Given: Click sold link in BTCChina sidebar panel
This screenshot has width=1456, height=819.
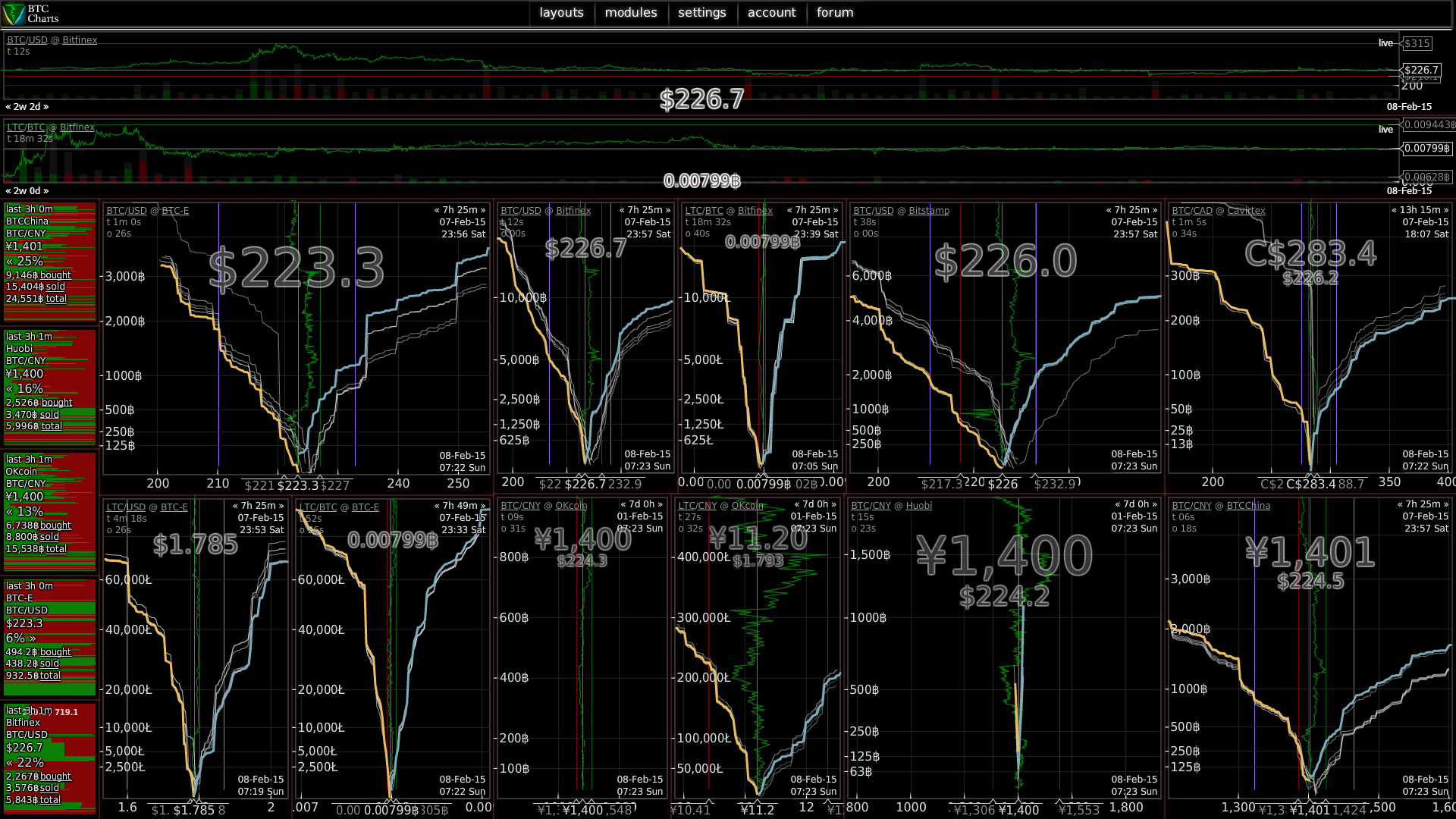Looking at the screenshot, I should (55, 287).
